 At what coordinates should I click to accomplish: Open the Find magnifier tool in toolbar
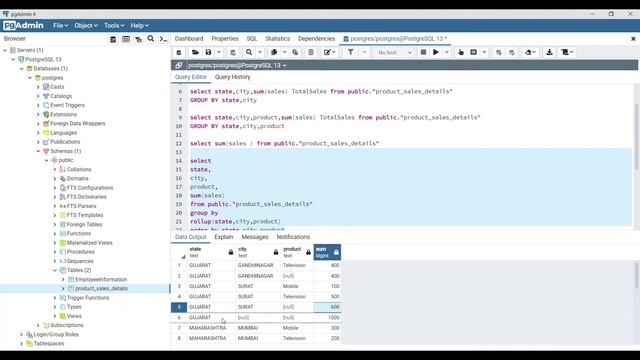249,52
